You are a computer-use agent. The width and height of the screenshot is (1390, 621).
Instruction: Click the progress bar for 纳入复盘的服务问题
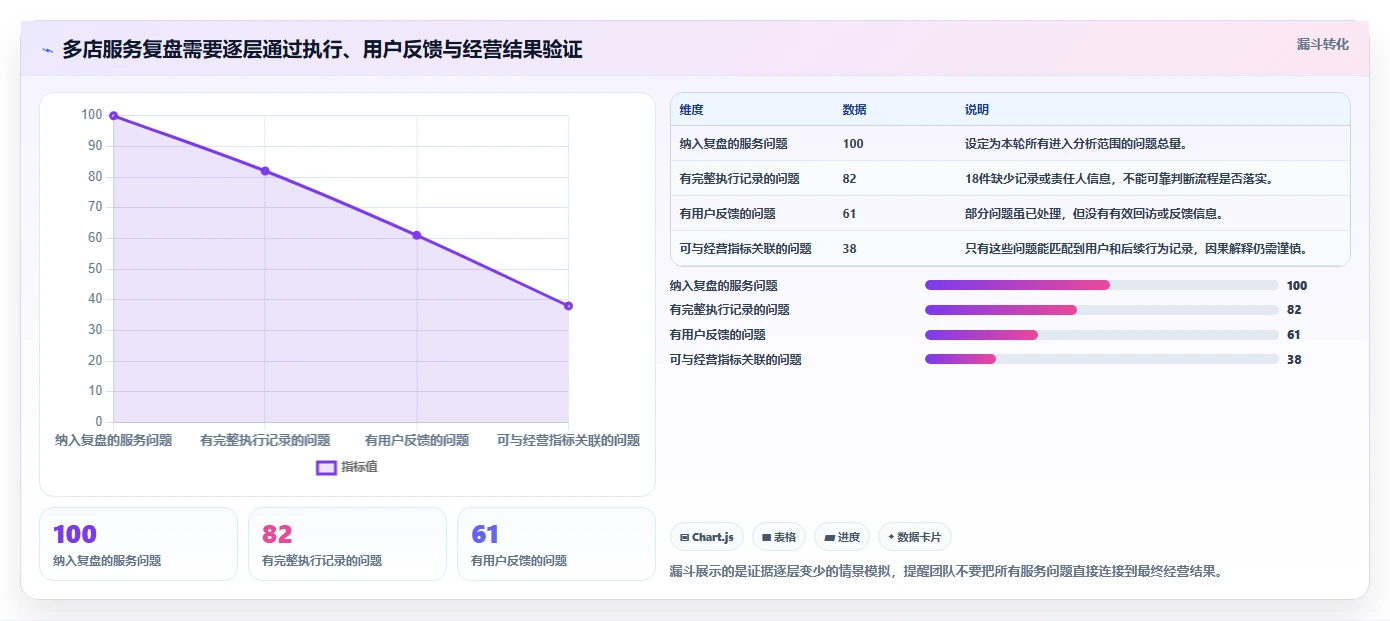[1102, 285]
